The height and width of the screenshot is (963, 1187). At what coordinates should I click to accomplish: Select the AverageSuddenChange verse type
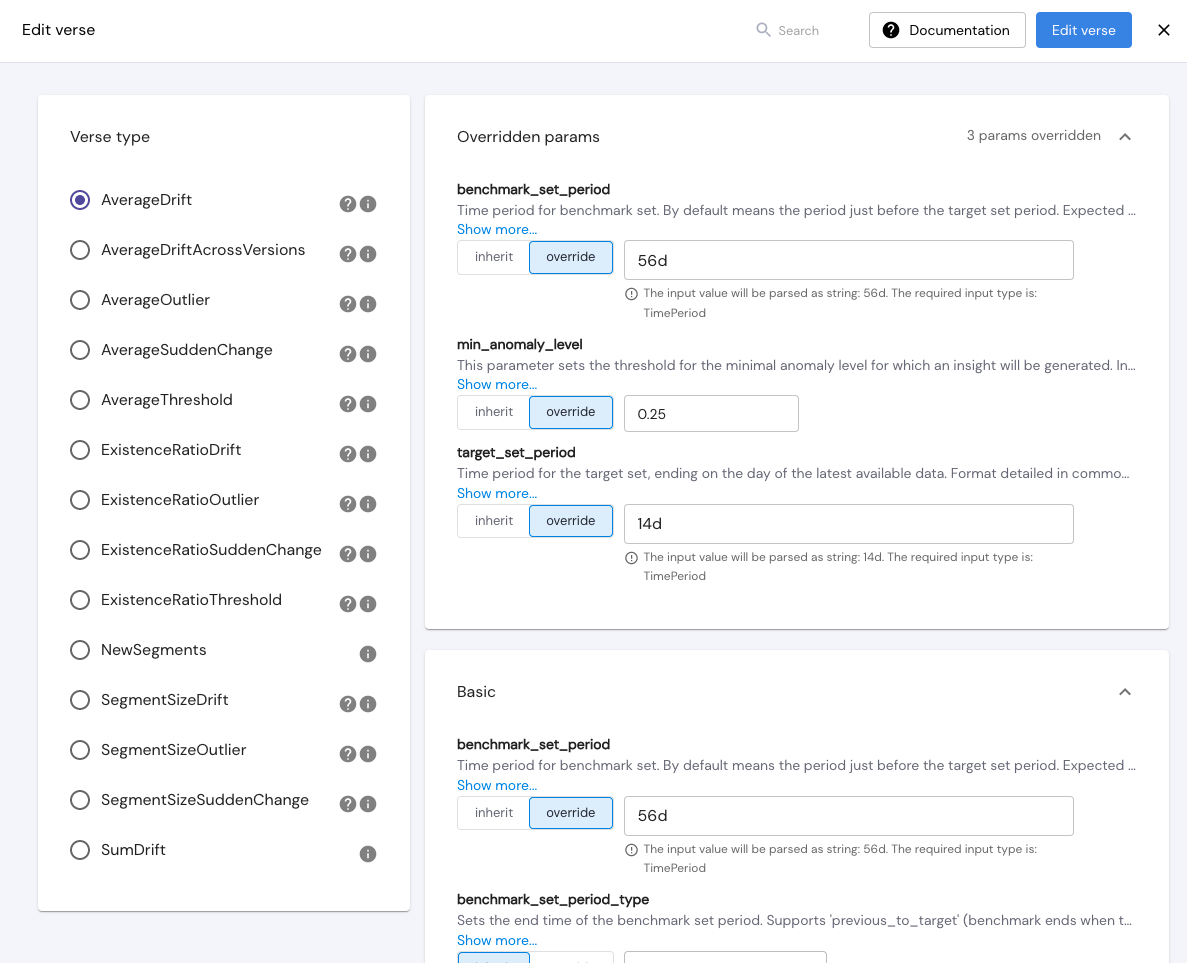(80, 350)
